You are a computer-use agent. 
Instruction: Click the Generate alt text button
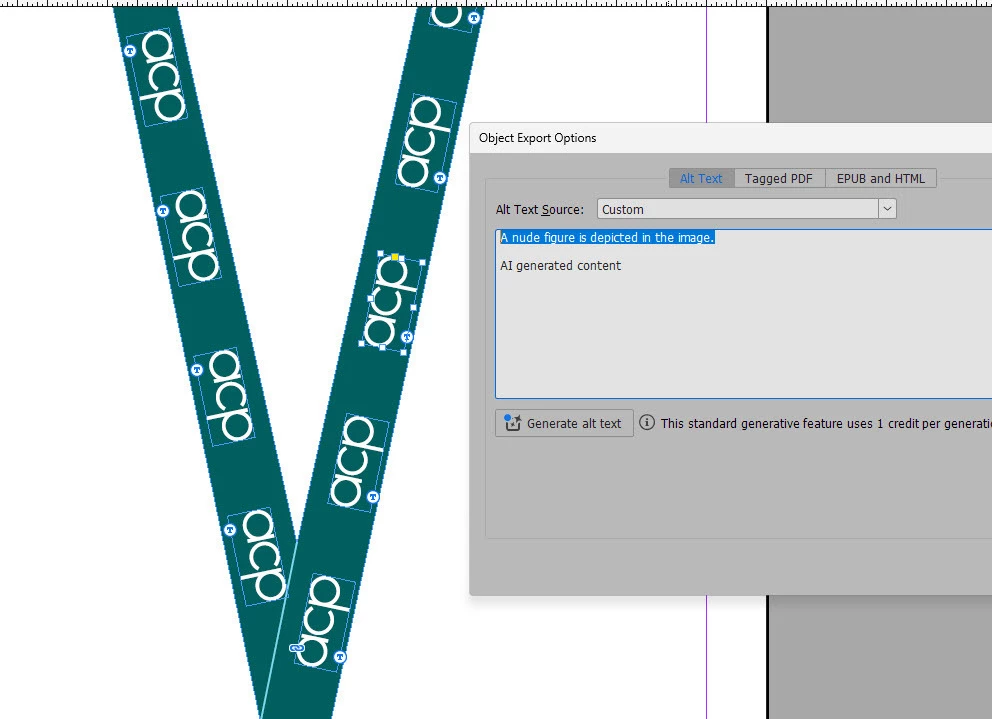[564, 423]
